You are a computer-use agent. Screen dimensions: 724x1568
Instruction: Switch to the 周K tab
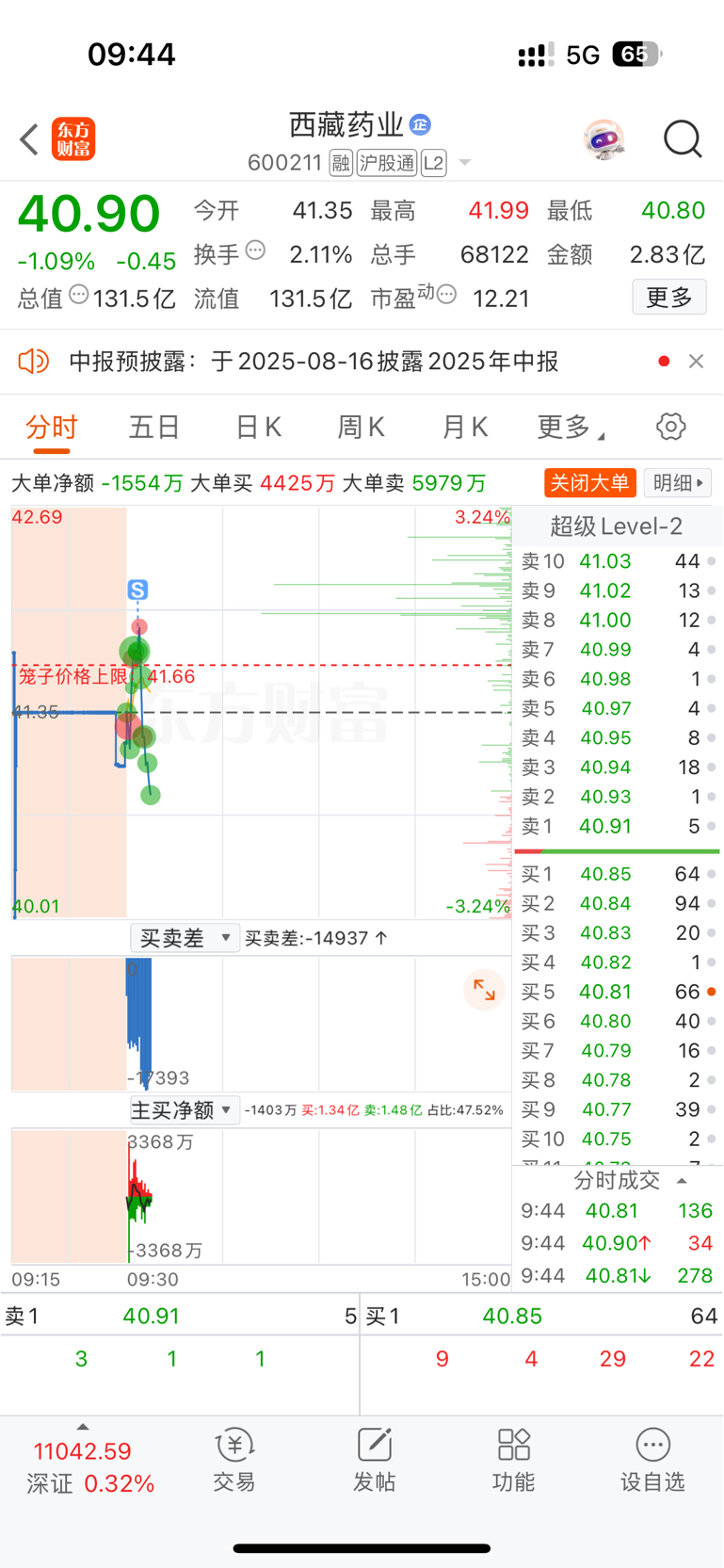click(361, 428)
